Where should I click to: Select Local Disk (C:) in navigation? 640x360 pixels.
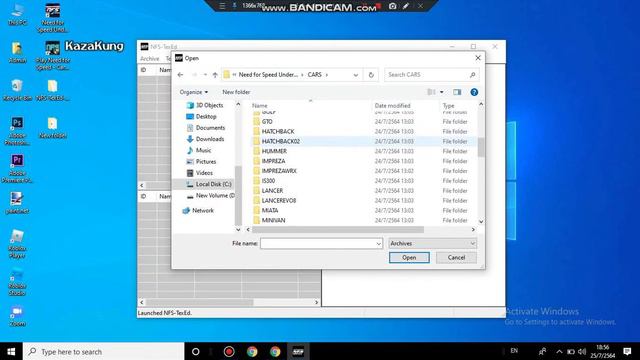tap(209, 184)
